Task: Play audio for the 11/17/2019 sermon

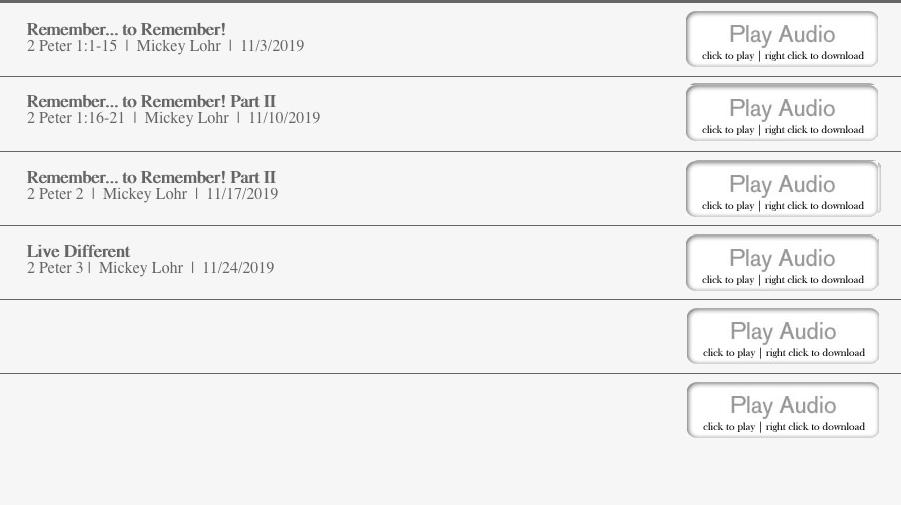Action: [x=782, y=189]
